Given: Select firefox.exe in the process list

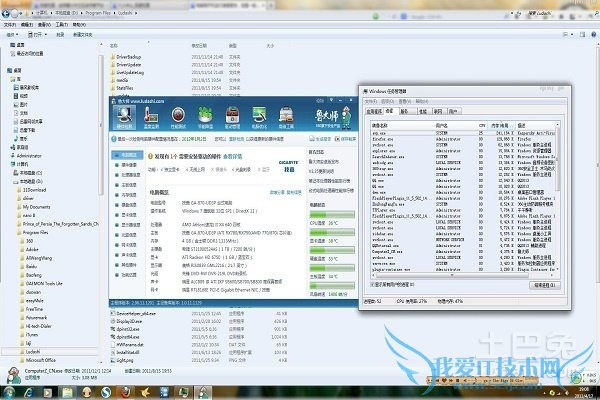Looking at the screenshot, I should pyautogui.click(x=384, y=136).
